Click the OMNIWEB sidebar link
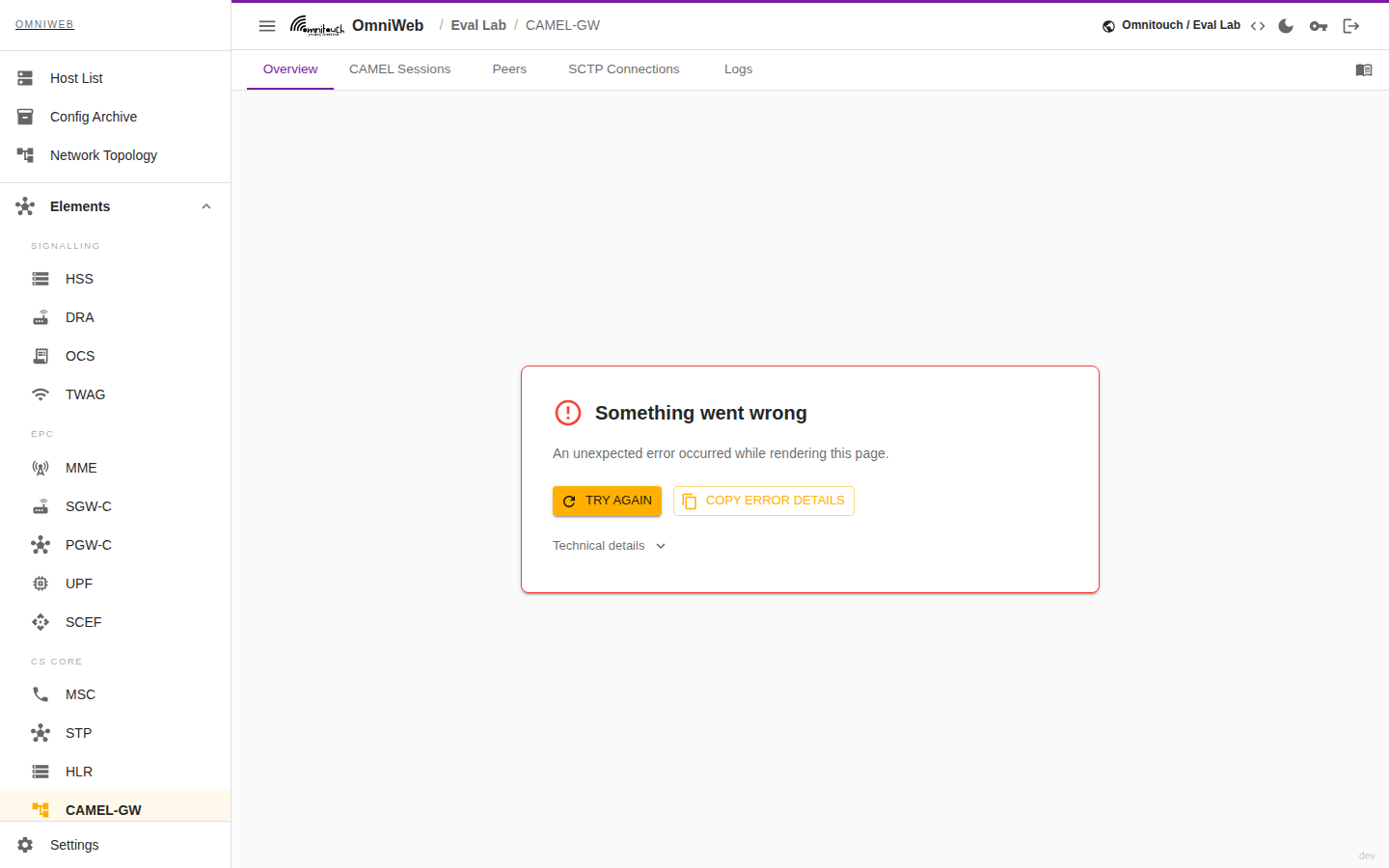The image size is (1389, 868). point(44,25)
